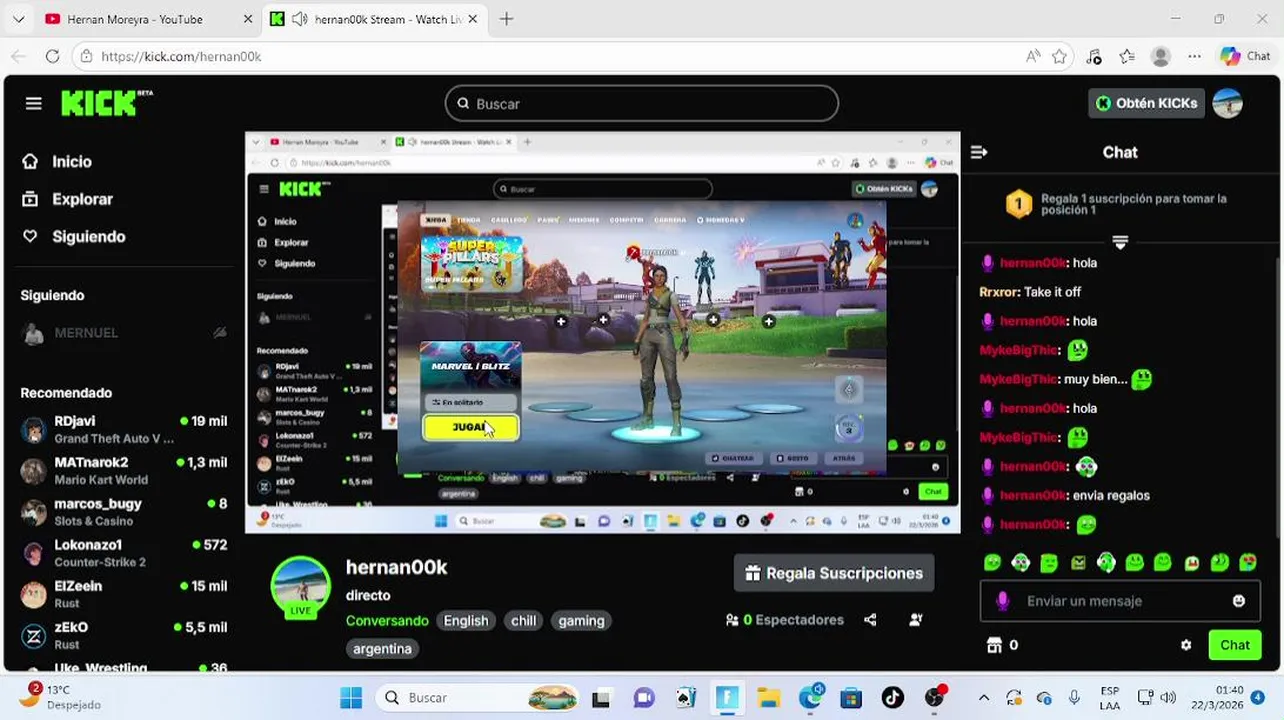Open ElZeein recommended channel
Image resolution: width=1284 pixels, height=720 pixels.
coord(124,593)
